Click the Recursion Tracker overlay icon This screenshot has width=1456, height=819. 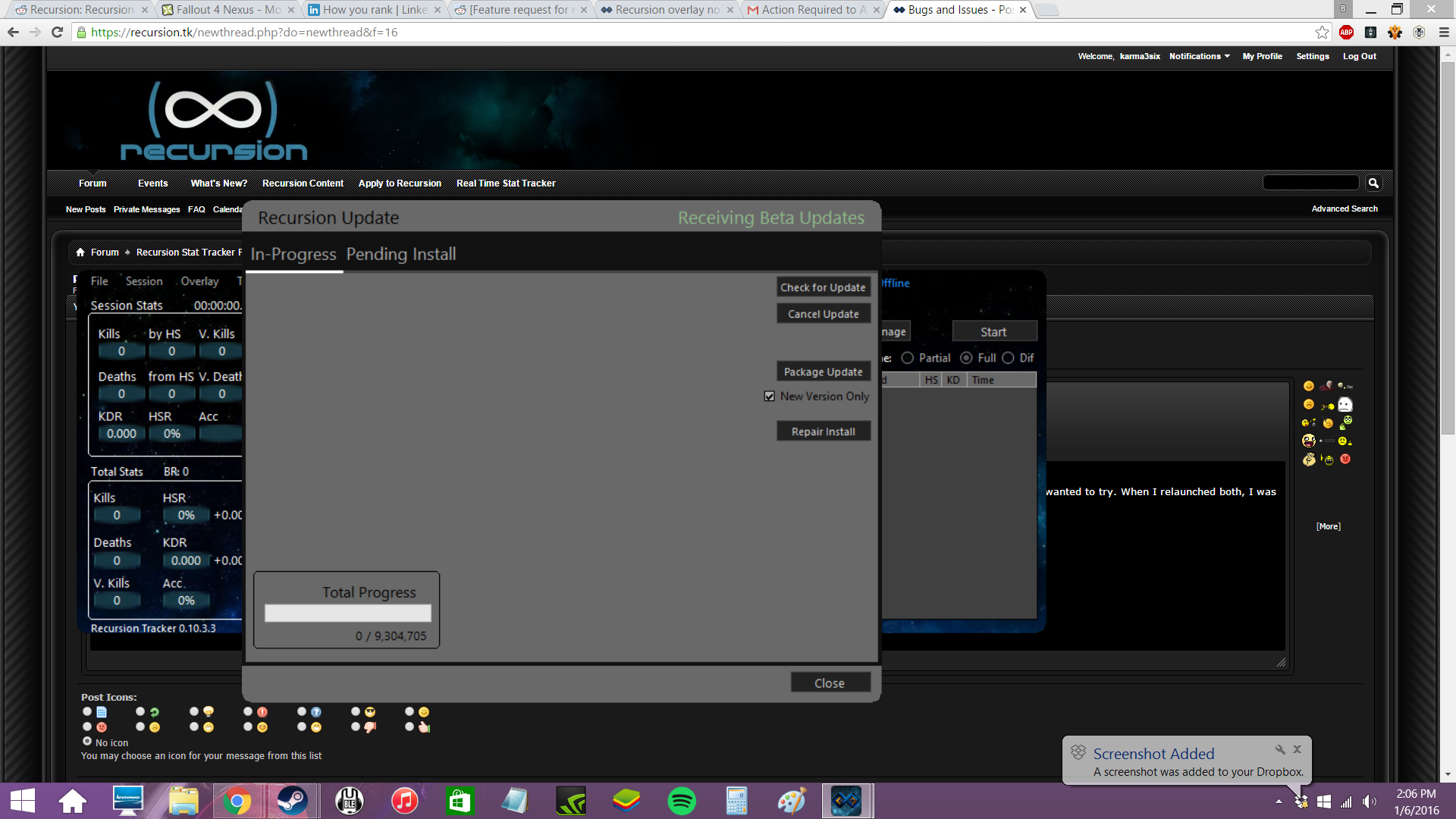[x=846, y=800]
